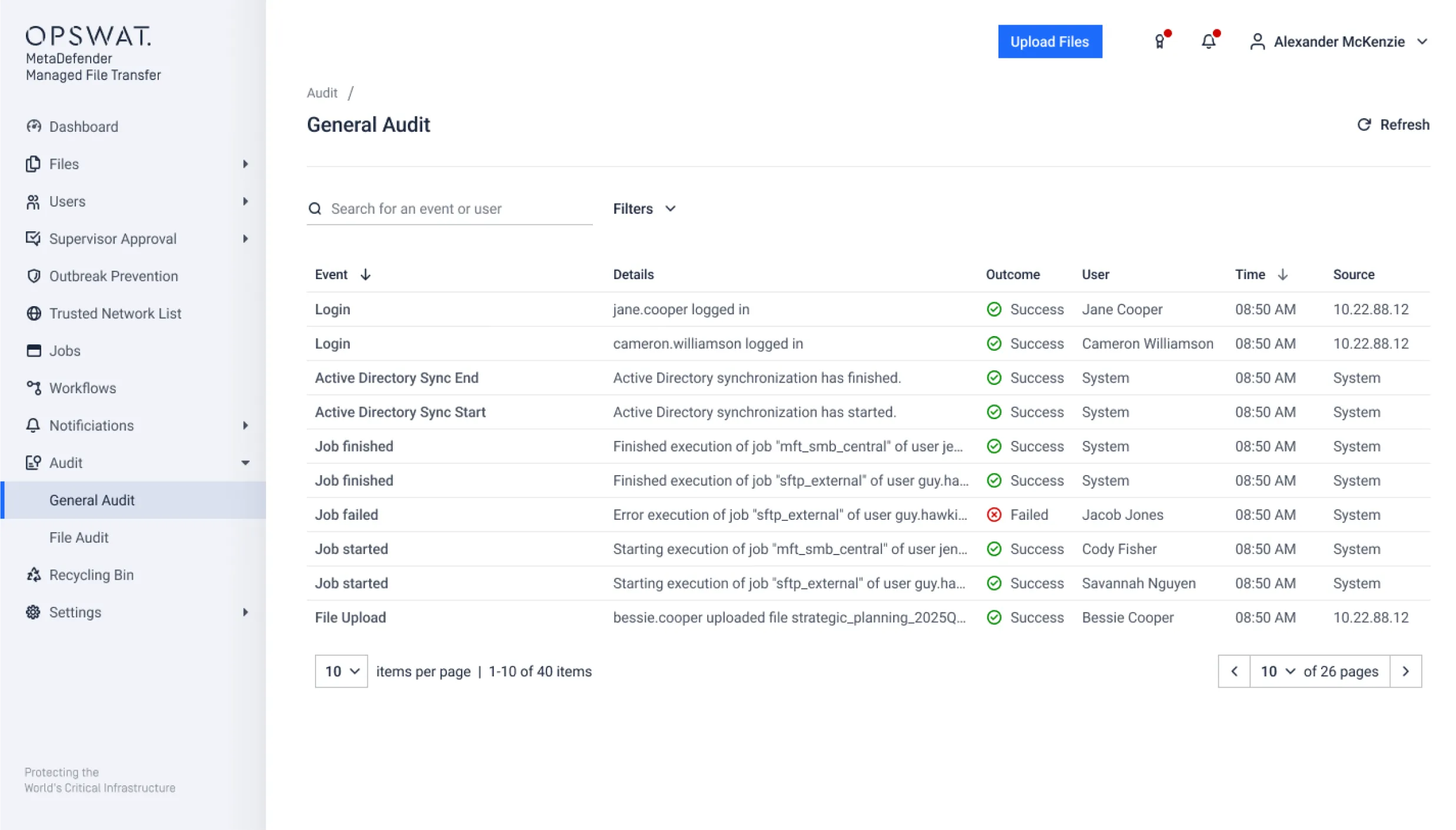Open Trusted Network List globe item
The height and width of the screenshot is (830, 1456).
coord(115,313)
